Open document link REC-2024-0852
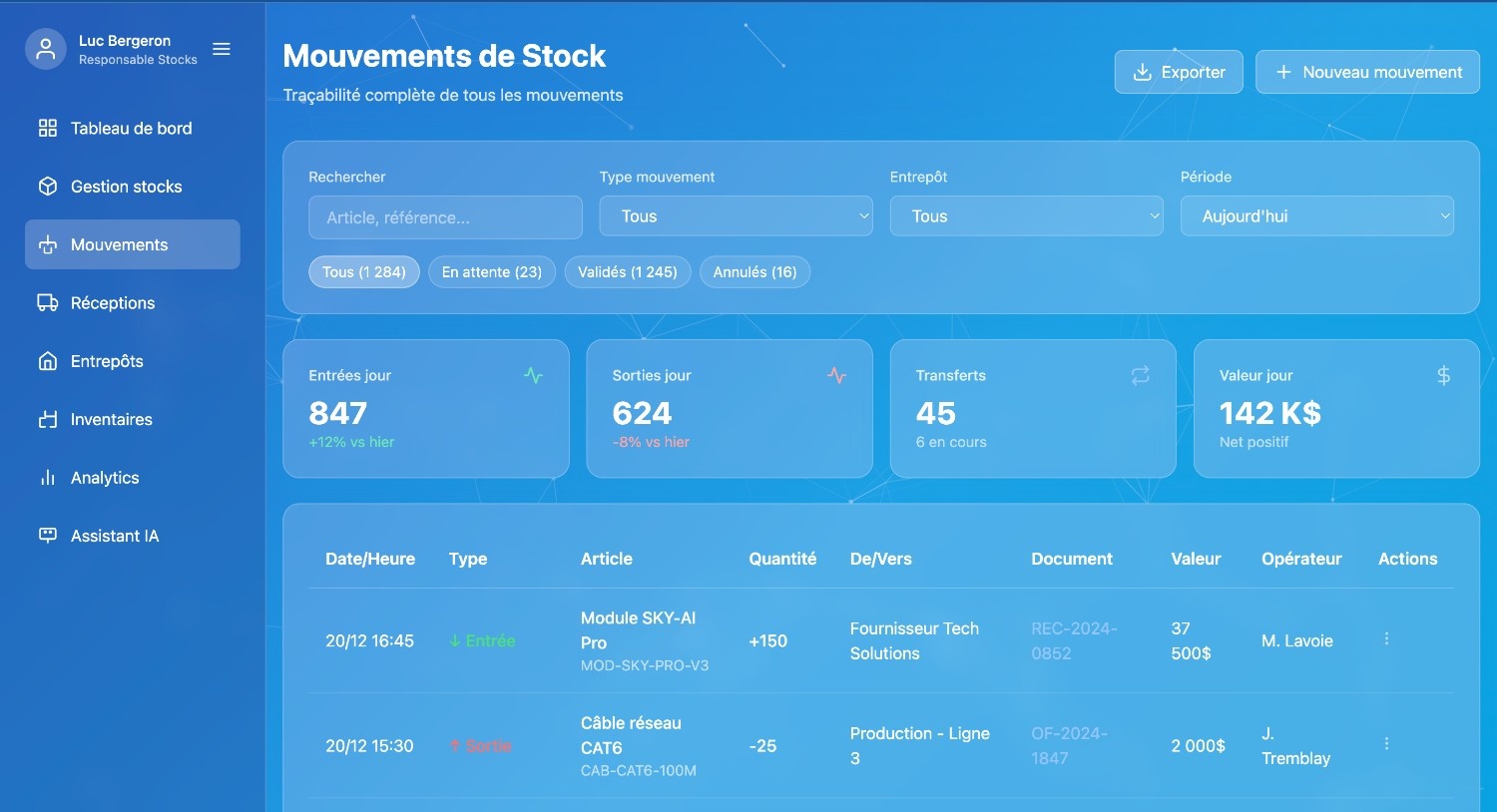 click(x=1073, y=640)
